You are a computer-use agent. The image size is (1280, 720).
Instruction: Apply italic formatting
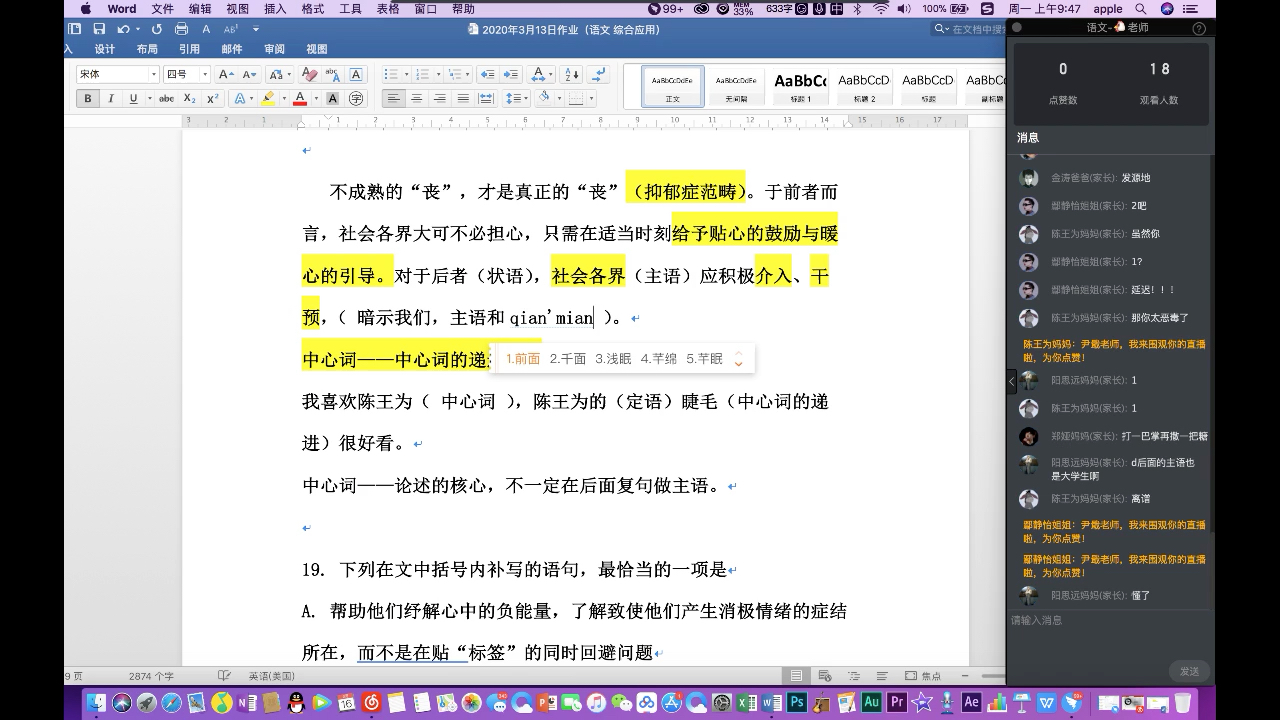[x=111, y=98]
